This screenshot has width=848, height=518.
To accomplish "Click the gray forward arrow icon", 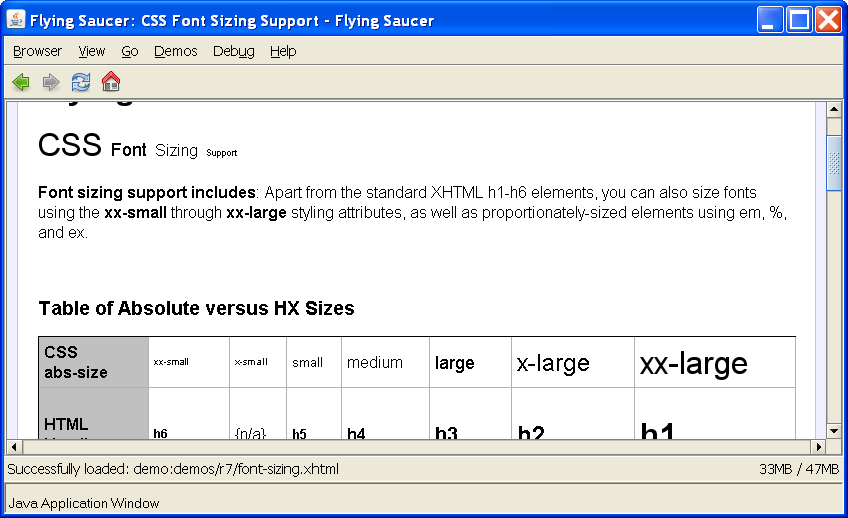I will (51, 82).
